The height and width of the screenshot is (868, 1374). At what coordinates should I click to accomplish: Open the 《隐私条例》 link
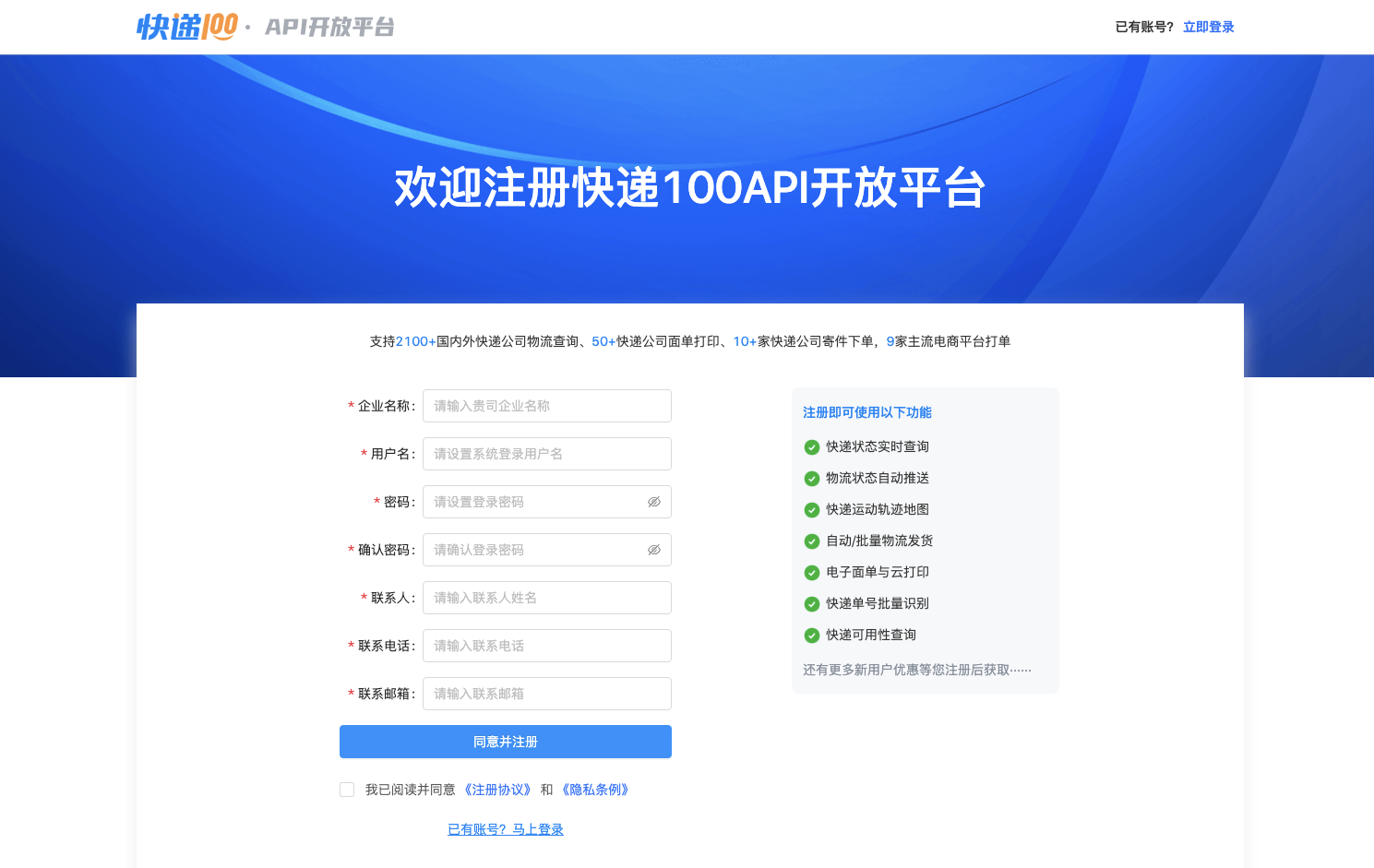coord(595,790)
